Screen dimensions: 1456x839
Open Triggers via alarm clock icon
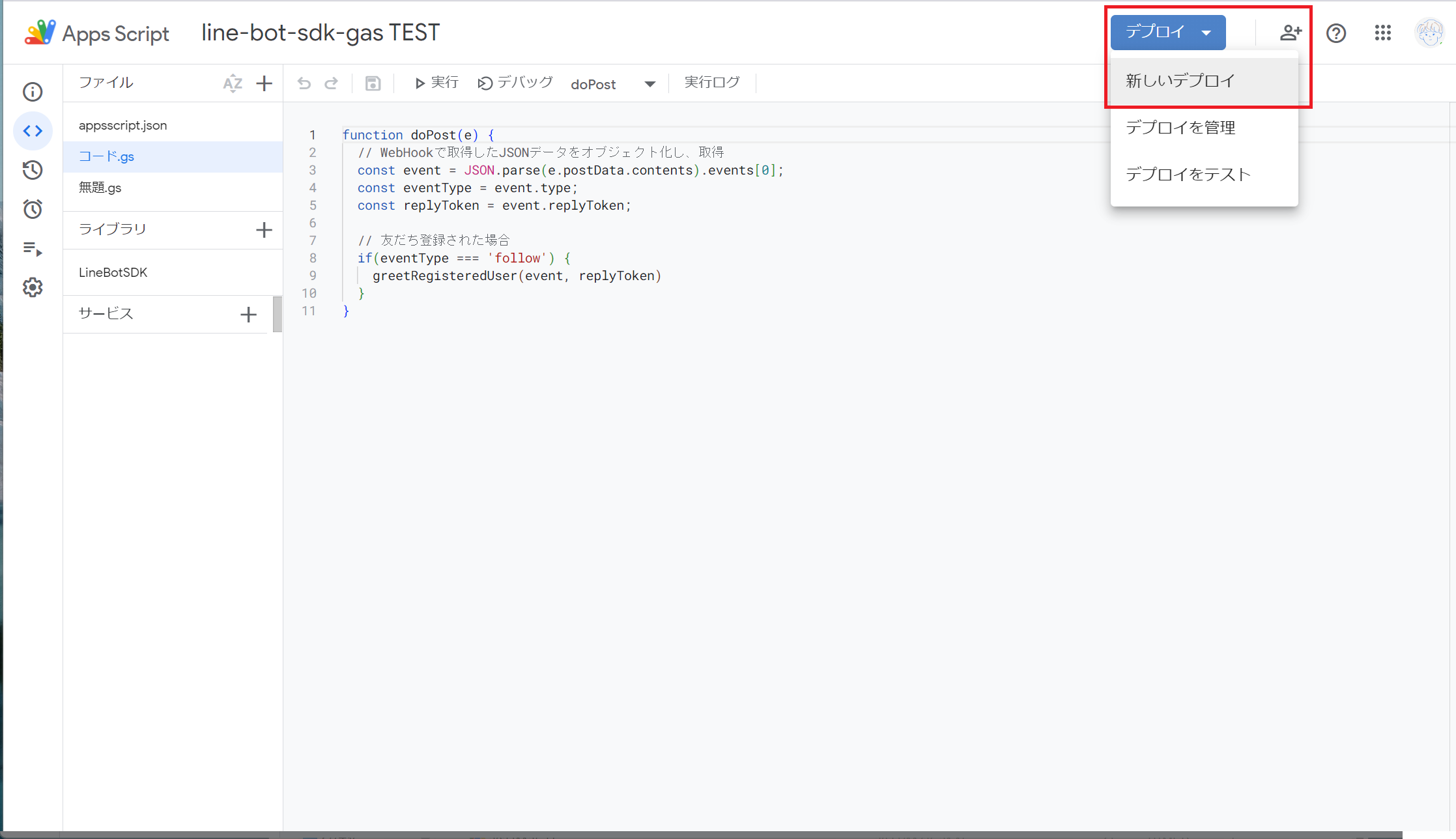tap(33, 209)
